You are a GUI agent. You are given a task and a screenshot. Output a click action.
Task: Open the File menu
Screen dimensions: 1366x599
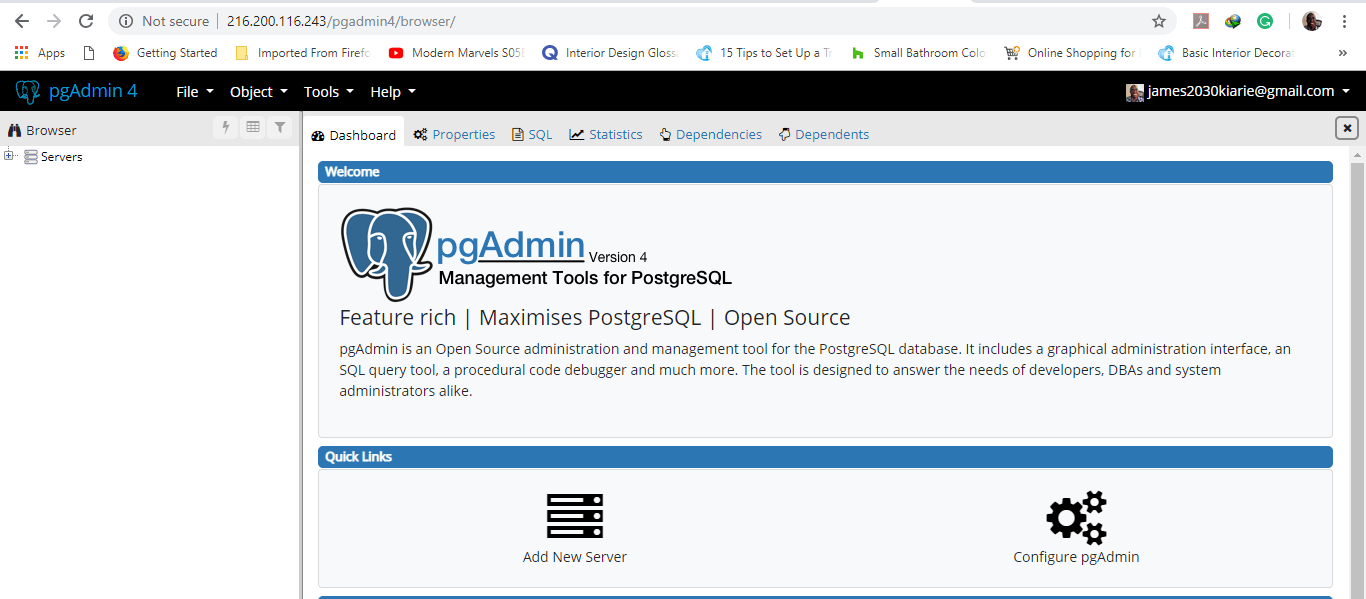[x=194, y=92]
